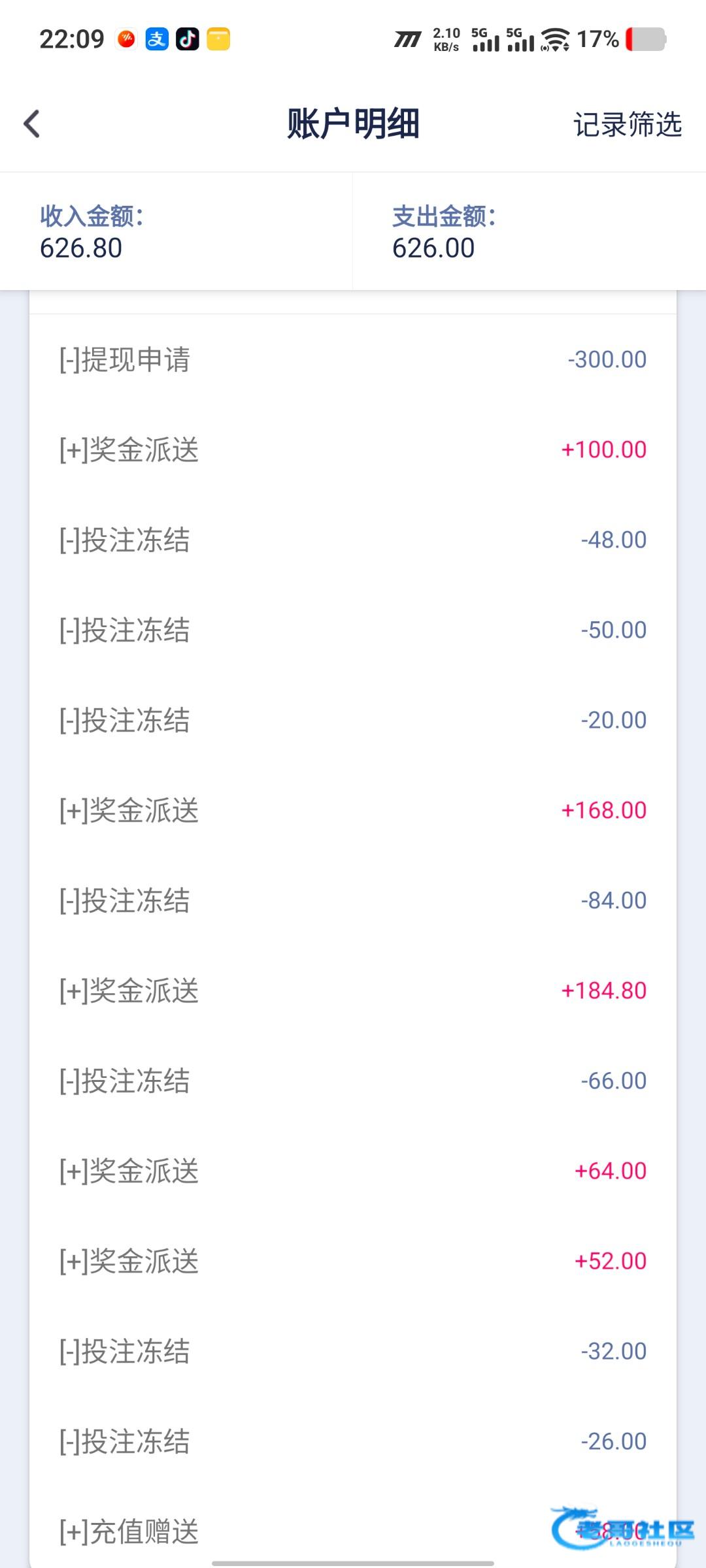Select the 奖金派送 +168.00 entry
706x1568 pixels.
click(353, 810)
